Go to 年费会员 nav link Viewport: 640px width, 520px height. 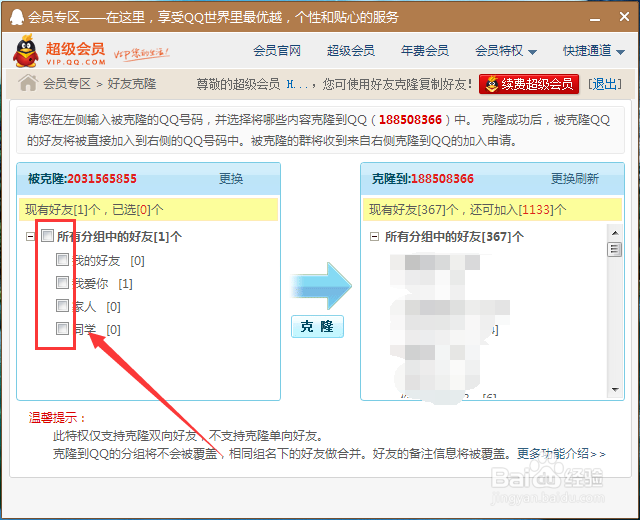pos(424,51)
